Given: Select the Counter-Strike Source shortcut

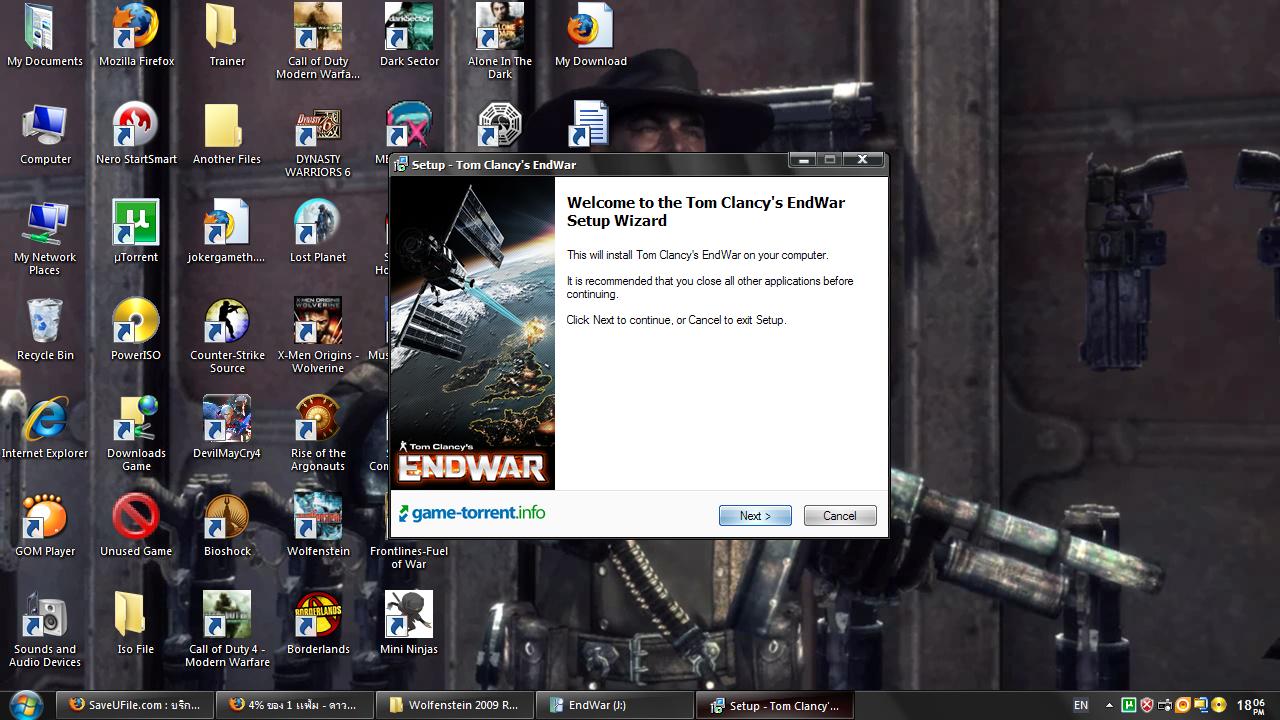Looking at the screenshot, I should tap(227, 336).
